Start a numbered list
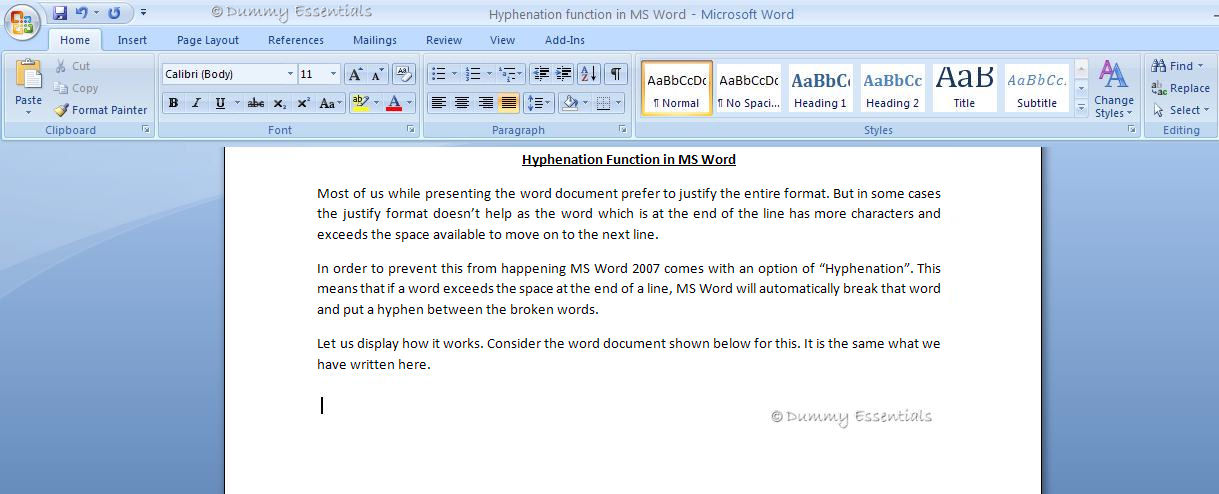This screenshot has height=494, width=1219. [x=474, y=74]
